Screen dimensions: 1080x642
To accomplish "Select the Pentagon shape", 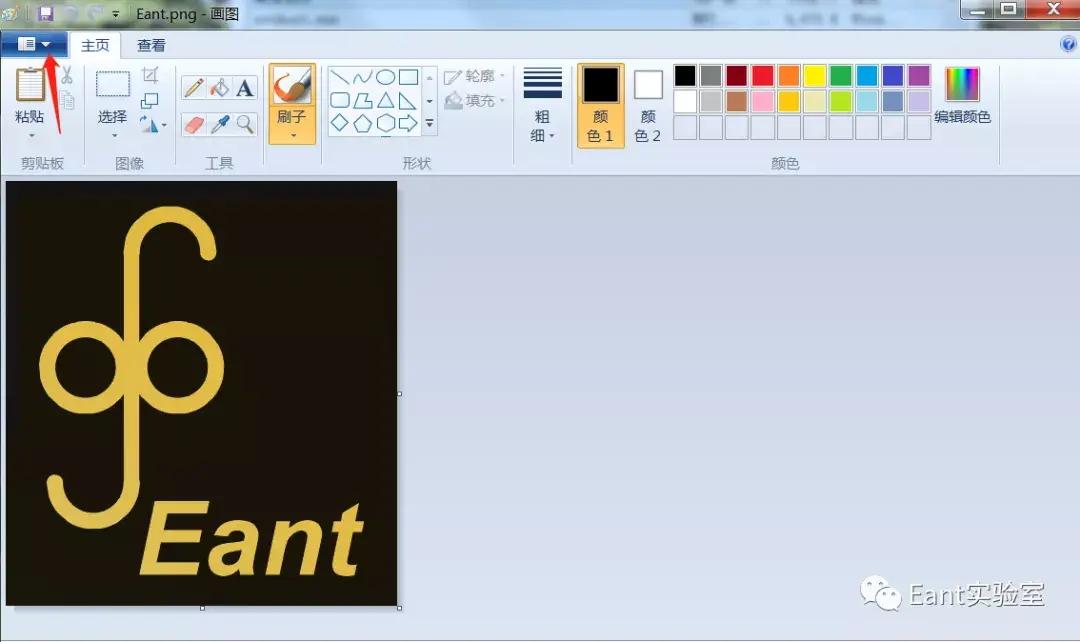I will click(362, 123).
